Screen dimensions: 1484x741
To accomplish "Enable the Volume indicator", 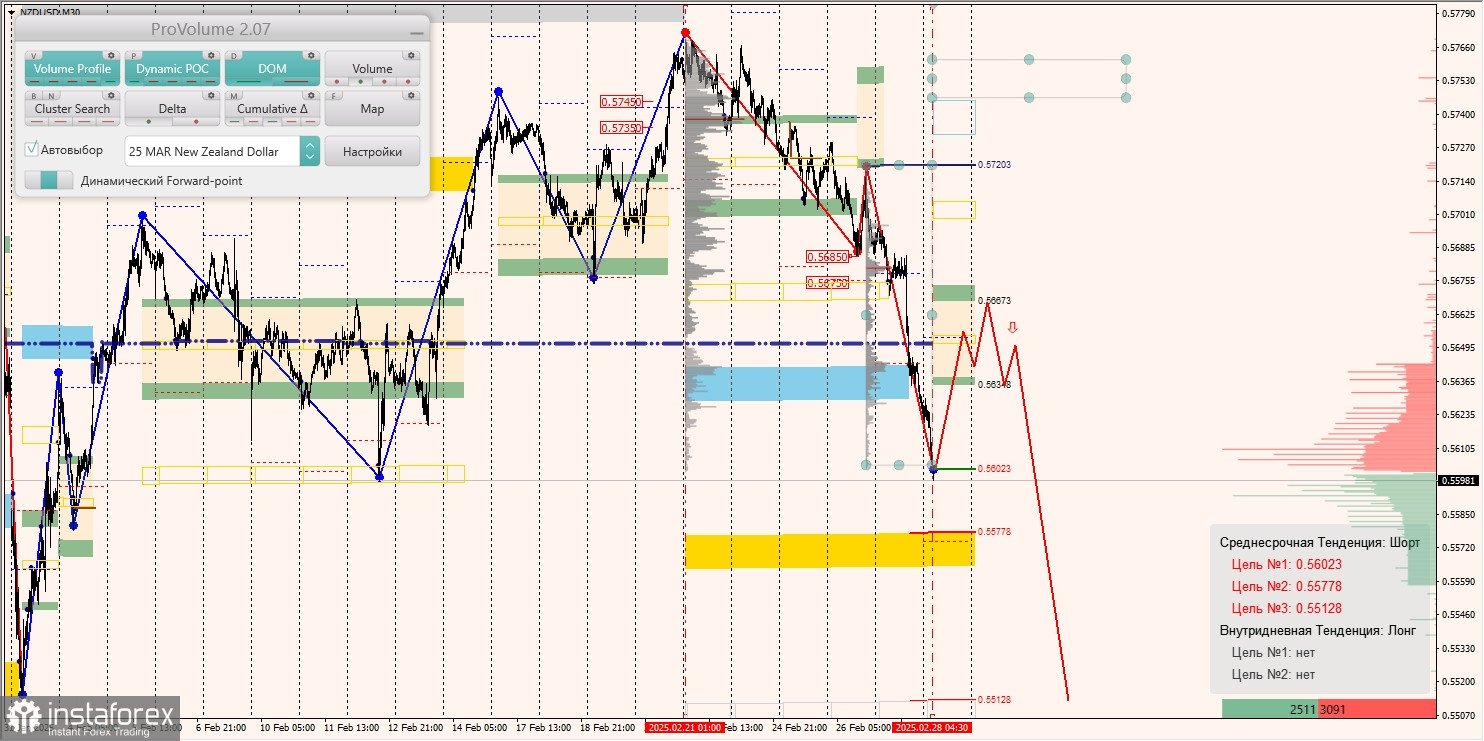I will [x=372, y=69].
